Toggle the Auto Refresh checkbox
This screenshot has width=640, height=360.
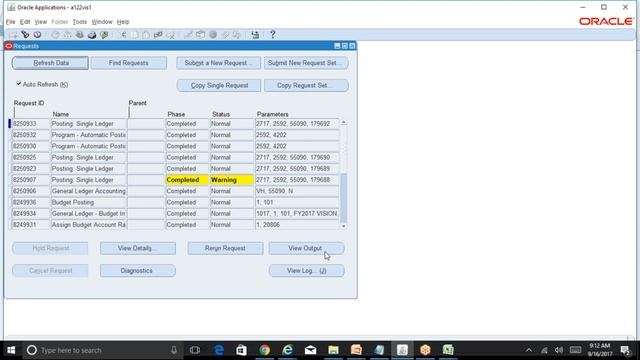pos(18,84)
